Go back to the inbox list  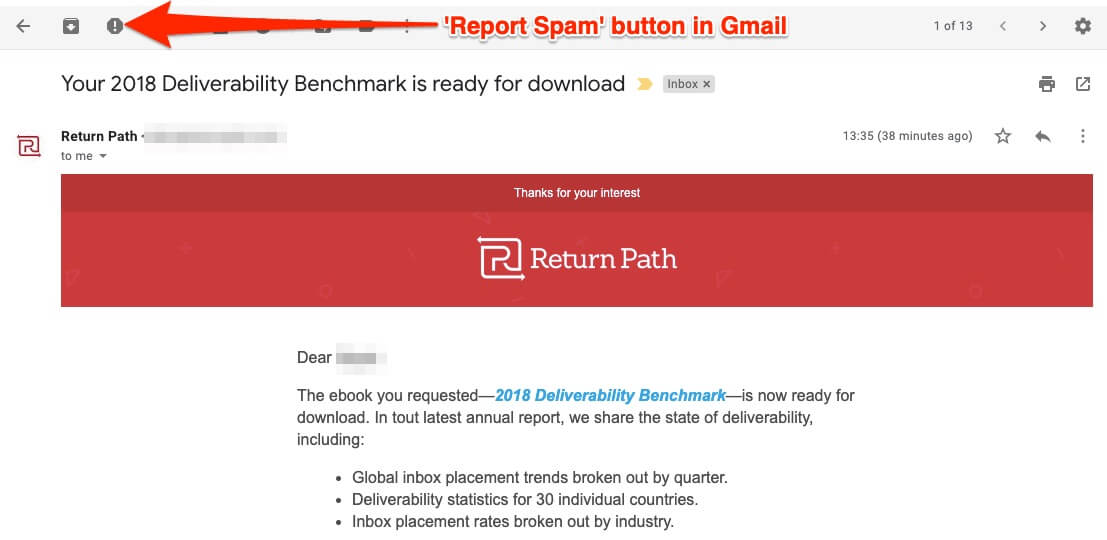point(24,26)
